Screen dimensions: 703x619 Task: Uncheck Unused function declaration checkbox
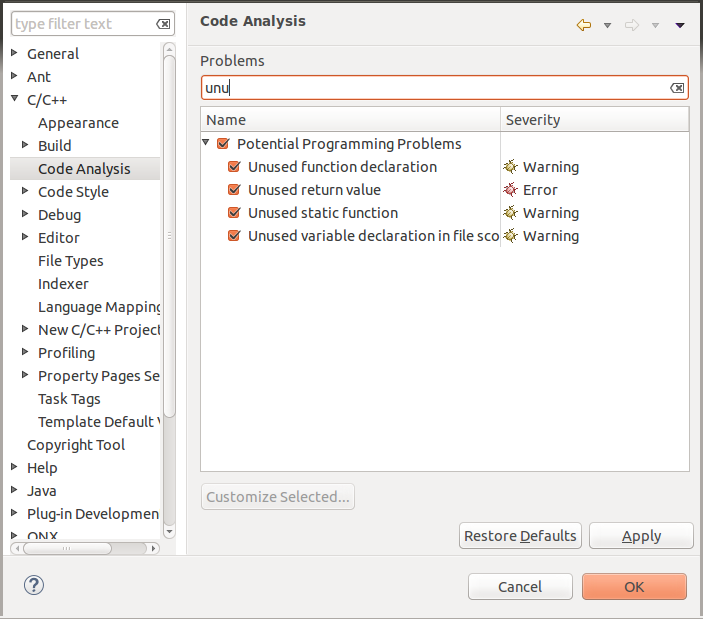click(234, 167)
